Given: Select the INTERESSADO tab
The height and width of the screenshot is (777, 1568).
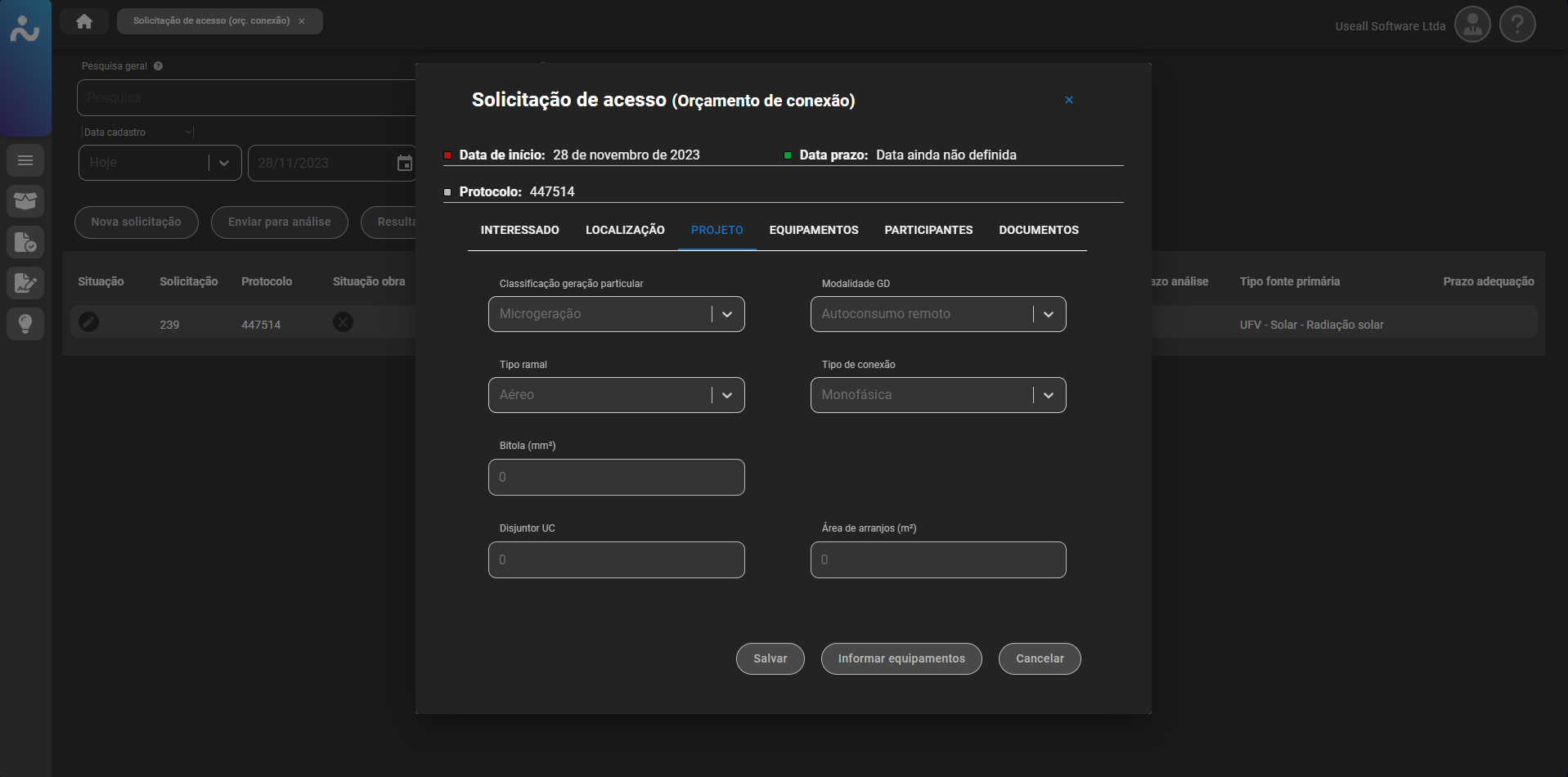Looking at the screenshot, I should click(519, 231).
